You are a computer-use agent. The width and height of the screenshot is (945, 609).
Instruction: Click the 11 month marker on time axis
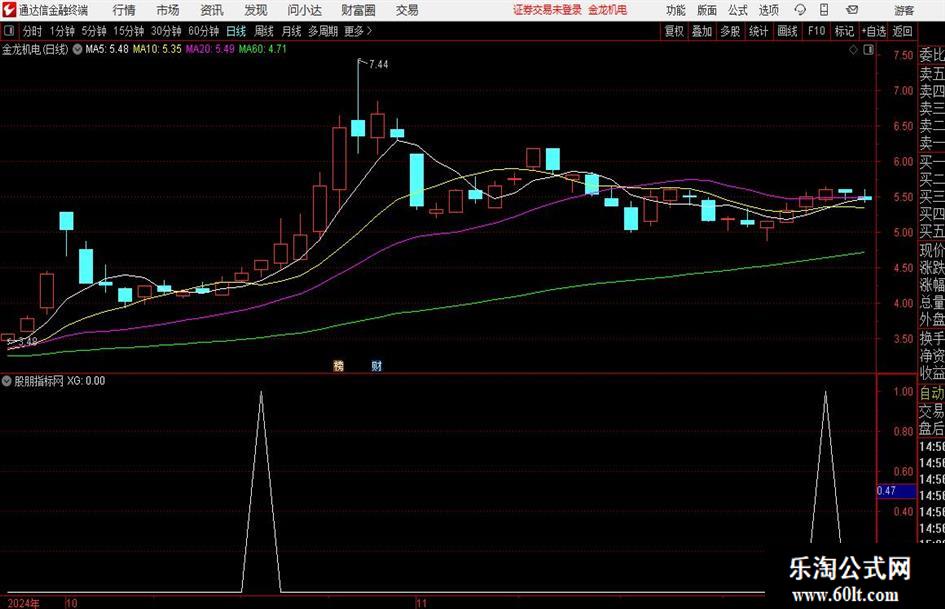click(x=421, y=603)
